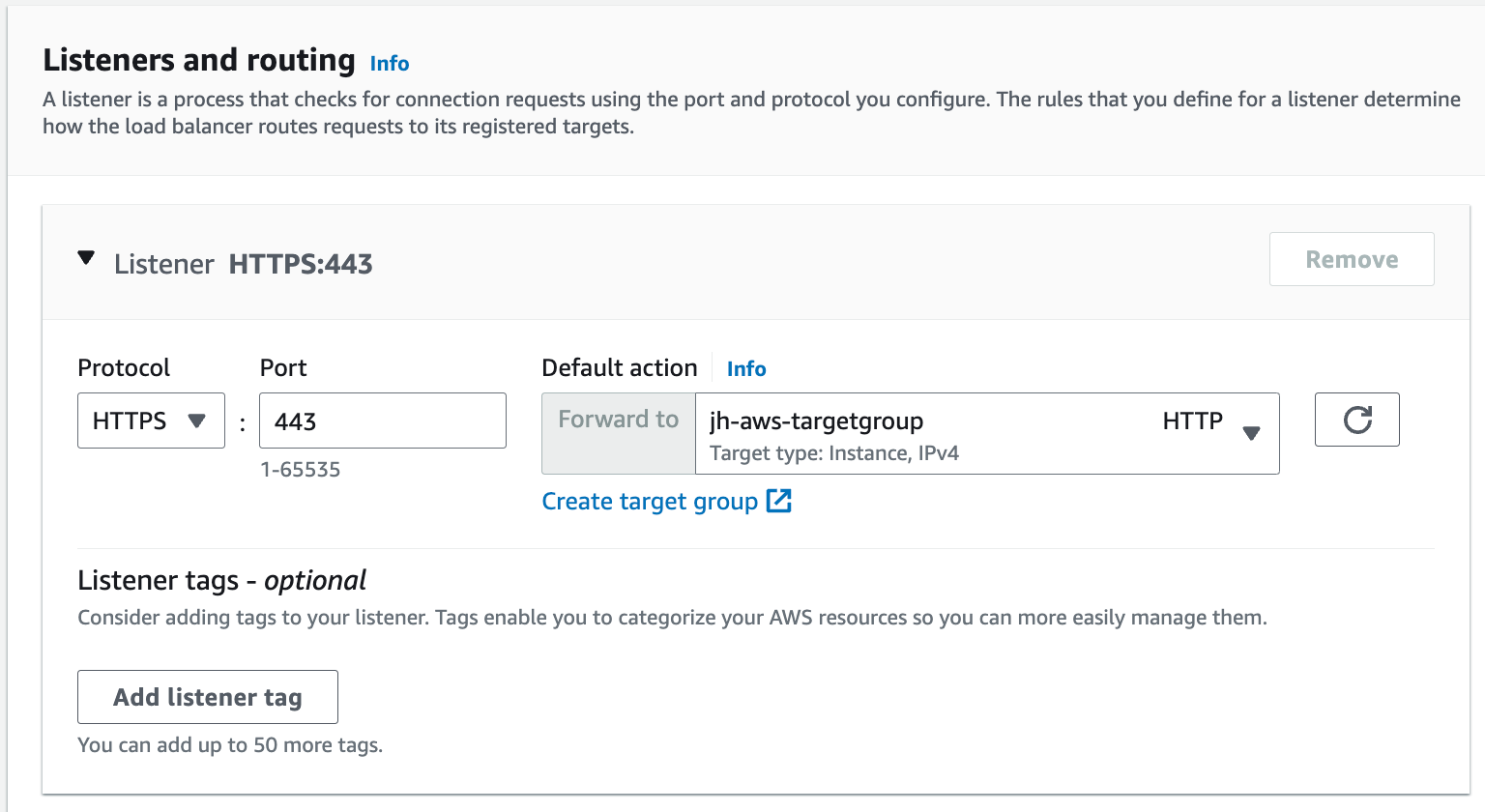This screenshot has height=812, width=1485.
Task: Click the Protocol field label
Action: [124, 368]
